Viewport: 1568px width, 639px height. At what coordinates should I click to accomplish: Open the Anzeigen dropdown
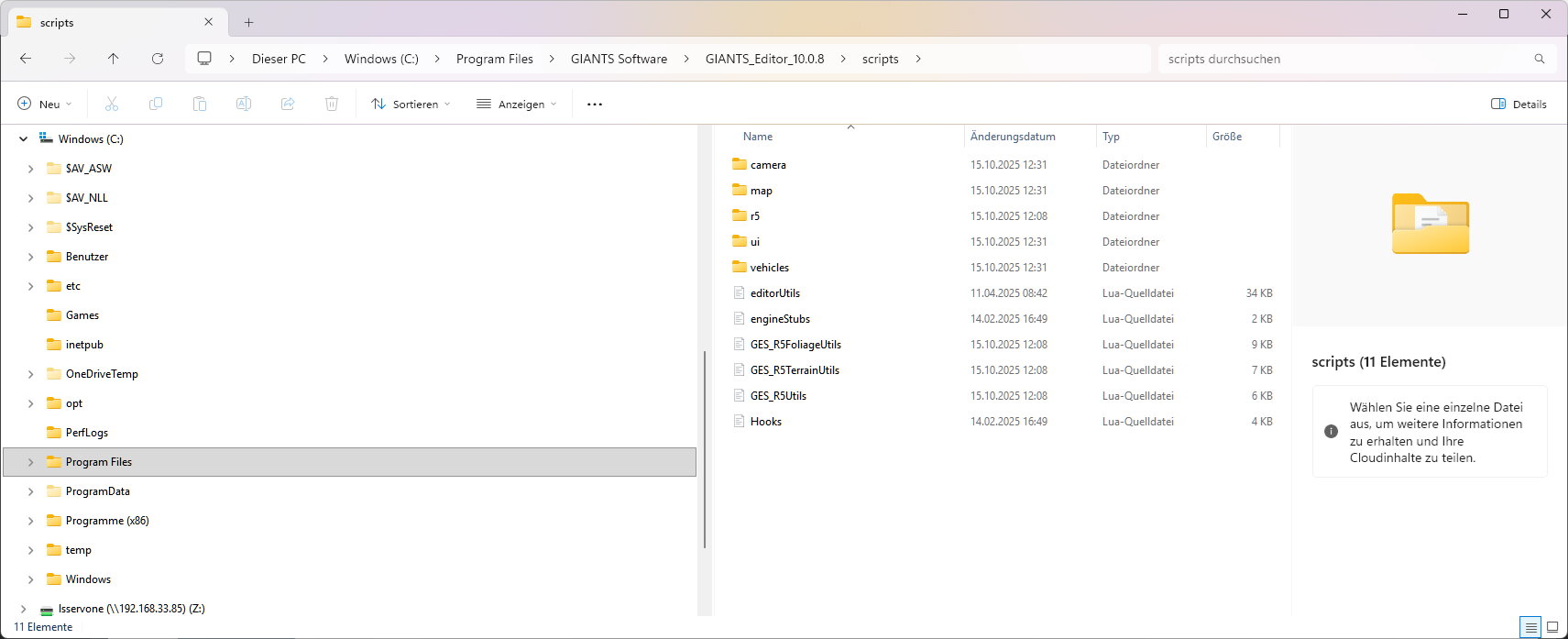[x=517, y=105]
